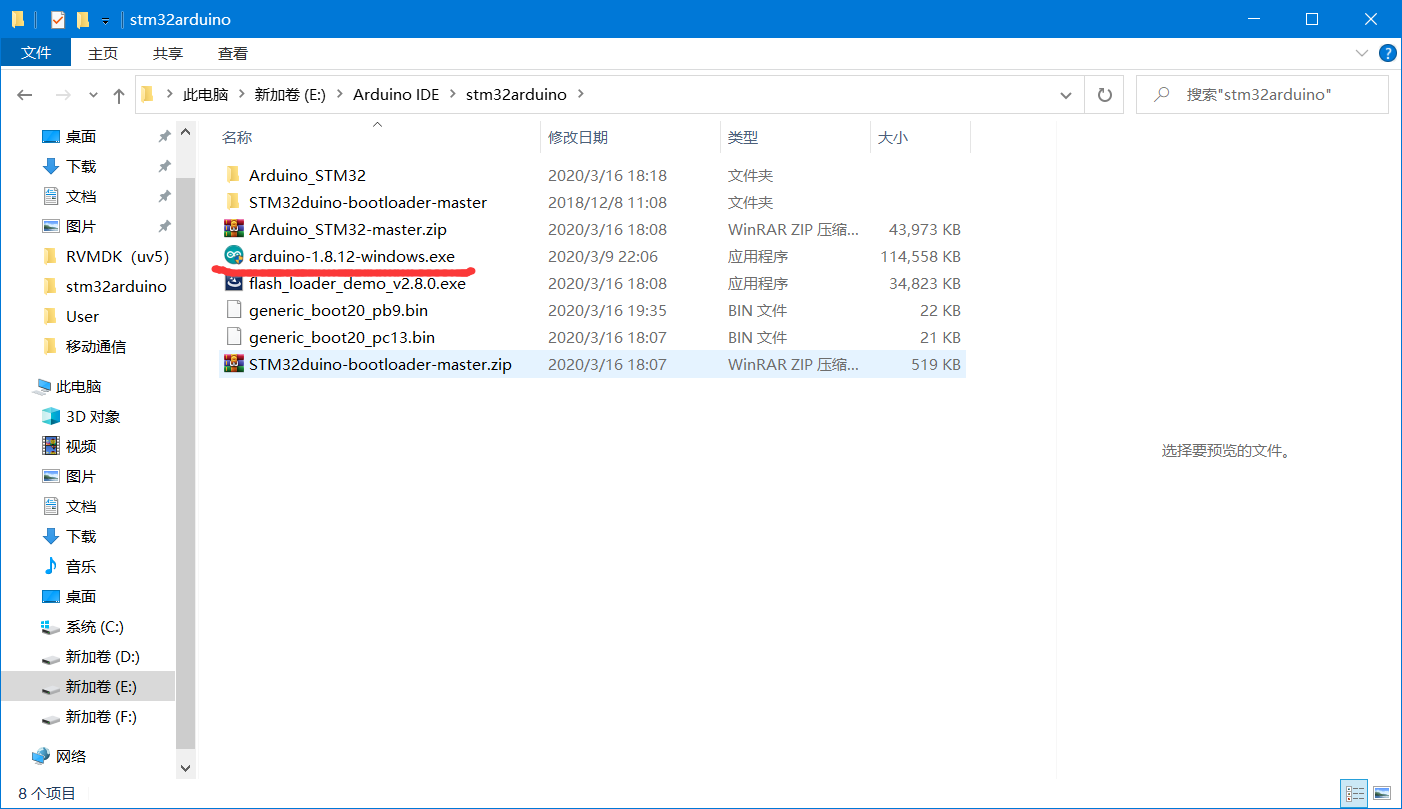Select 此电脑 in the navigation pane

78,387
